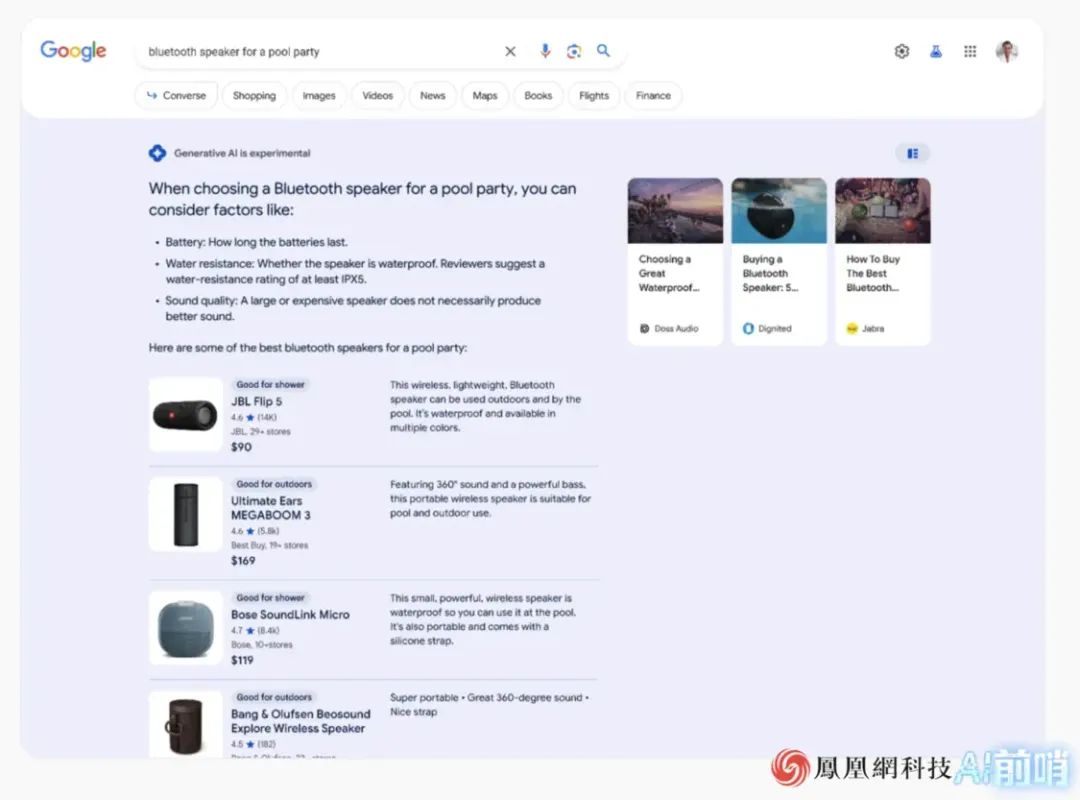Clear the search box text
Image resolution: width=1080 pixels, height=800 pixels.
coord(510,52)
